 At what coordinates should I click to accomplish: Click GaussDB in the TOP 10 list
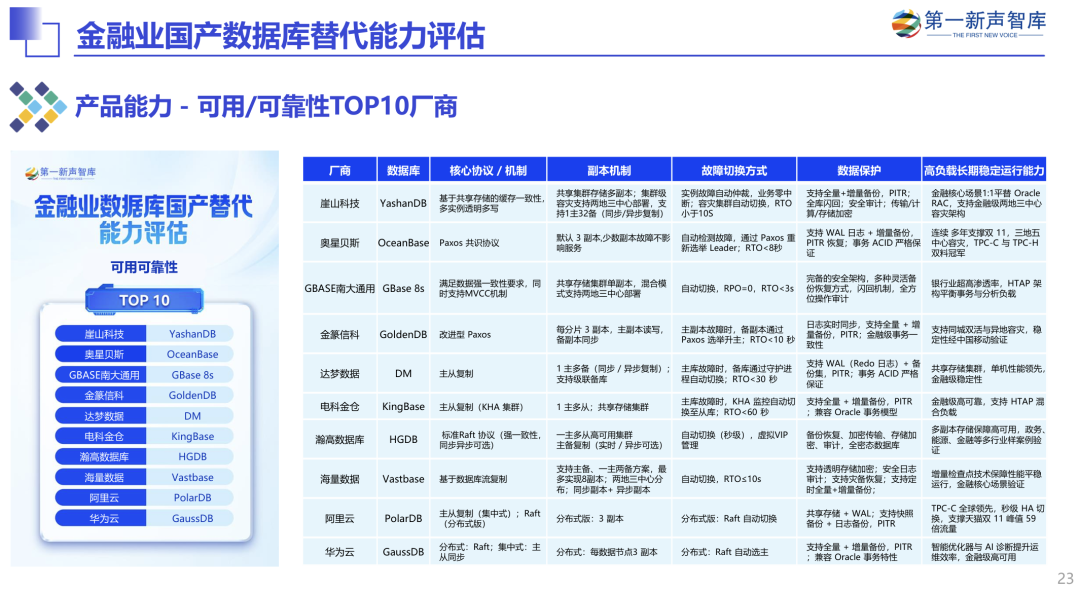click(x=192, y=518)
